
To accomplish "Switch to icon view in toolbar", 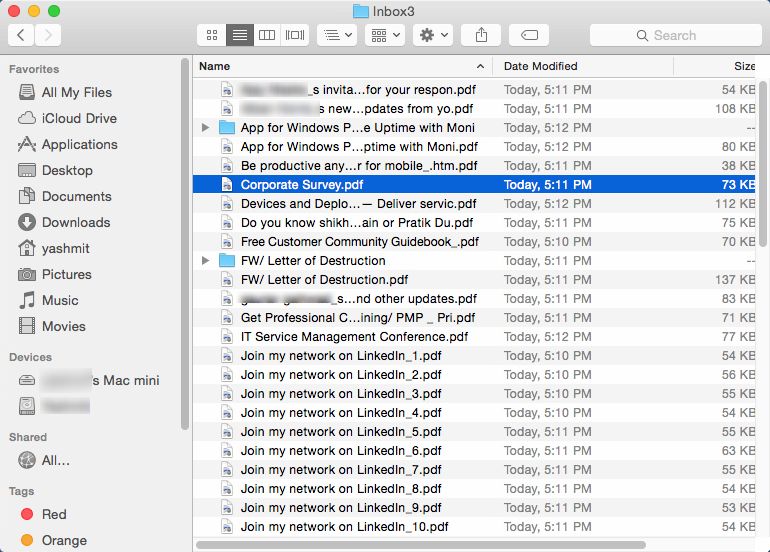I will tap(211, 35).
